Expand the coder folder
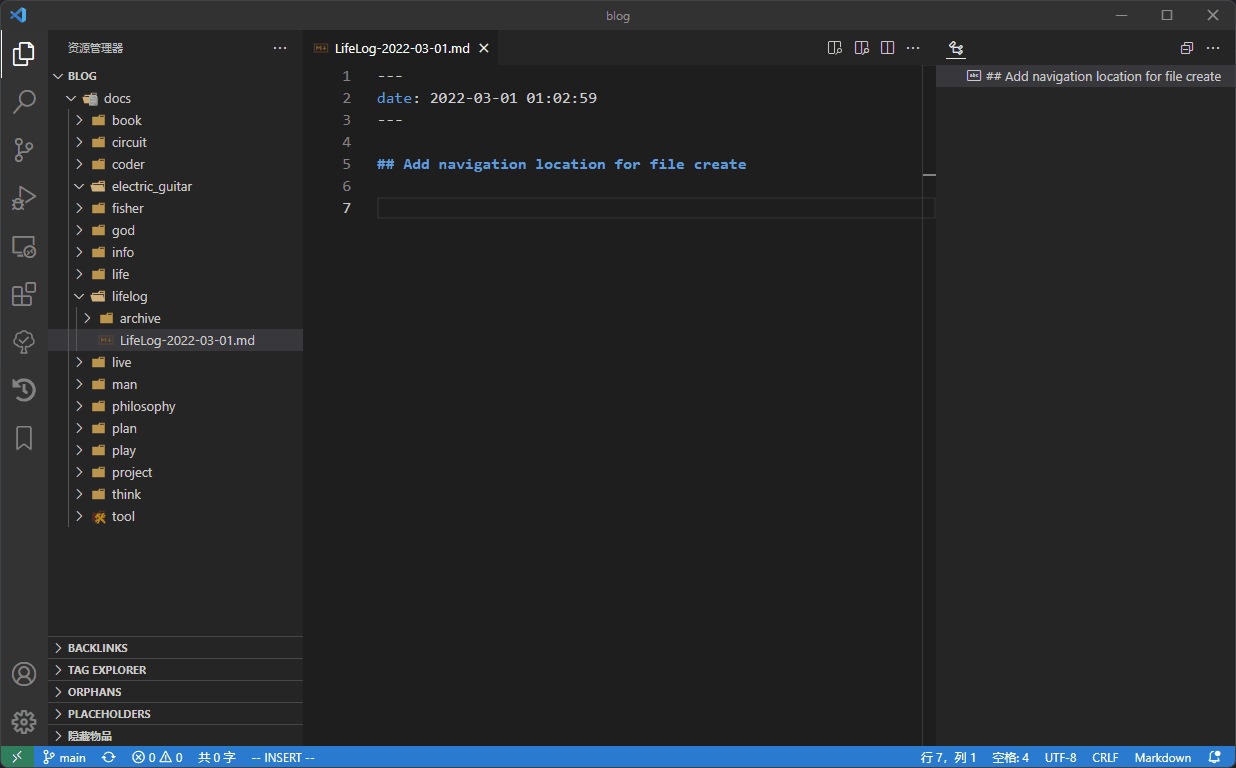Viewport: 1236px width, 768px height. [x=79, y=164]
